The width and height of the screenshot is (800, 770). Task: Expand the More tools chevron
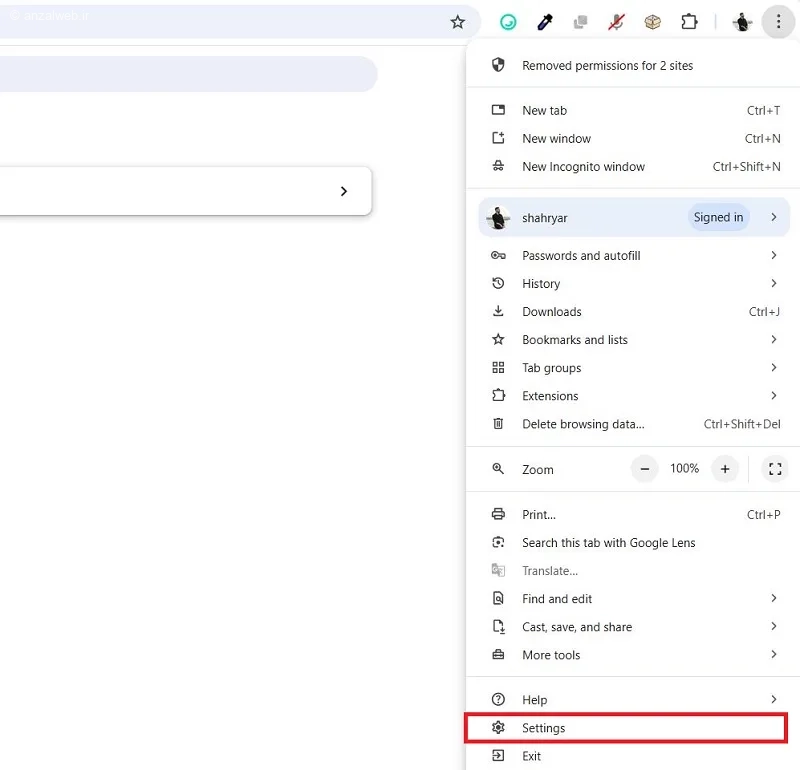pos(774,654)
